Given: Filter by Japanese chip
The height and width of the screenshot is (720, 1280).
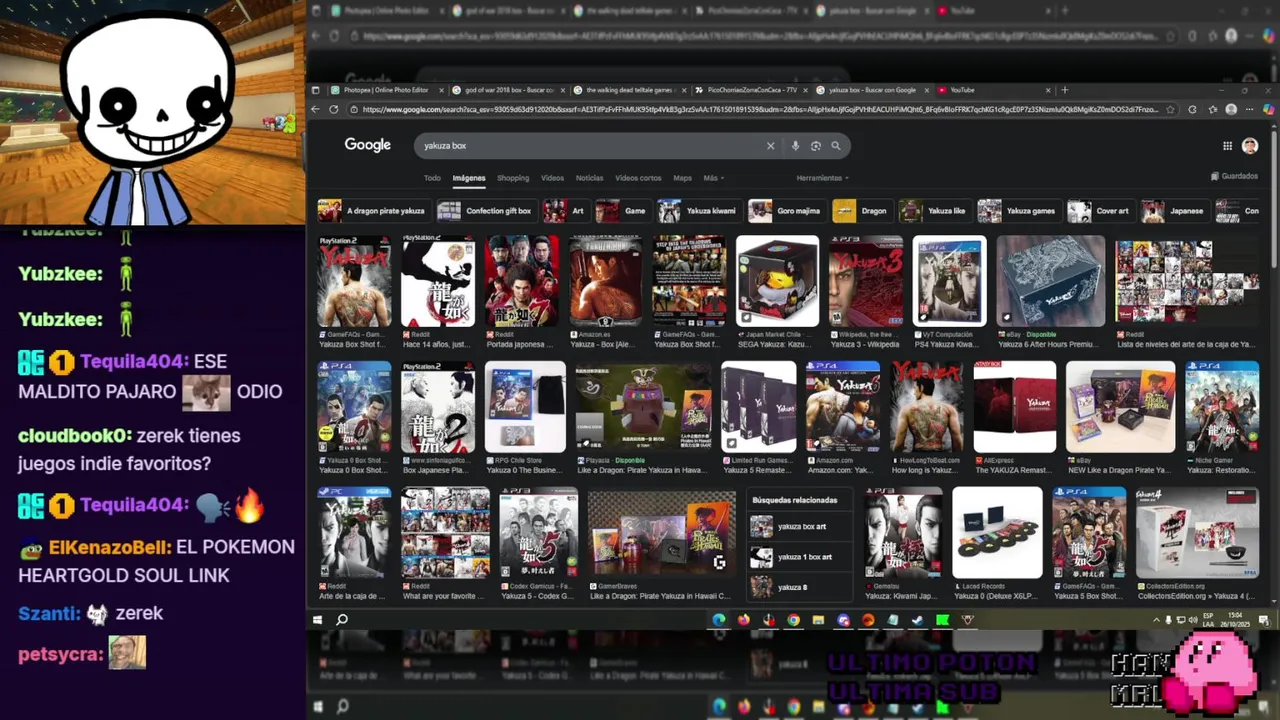Looking at the screenshot, I should (x=1175, y=211).
